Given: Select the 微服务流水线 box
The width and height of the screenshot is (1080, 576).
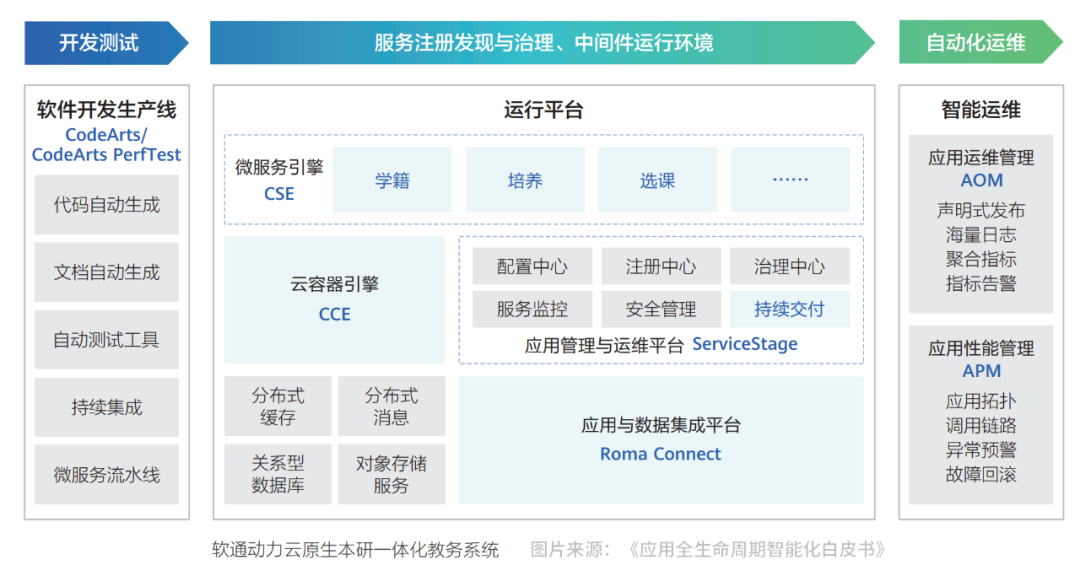Looking at the screenshot, I should [107, 475].
